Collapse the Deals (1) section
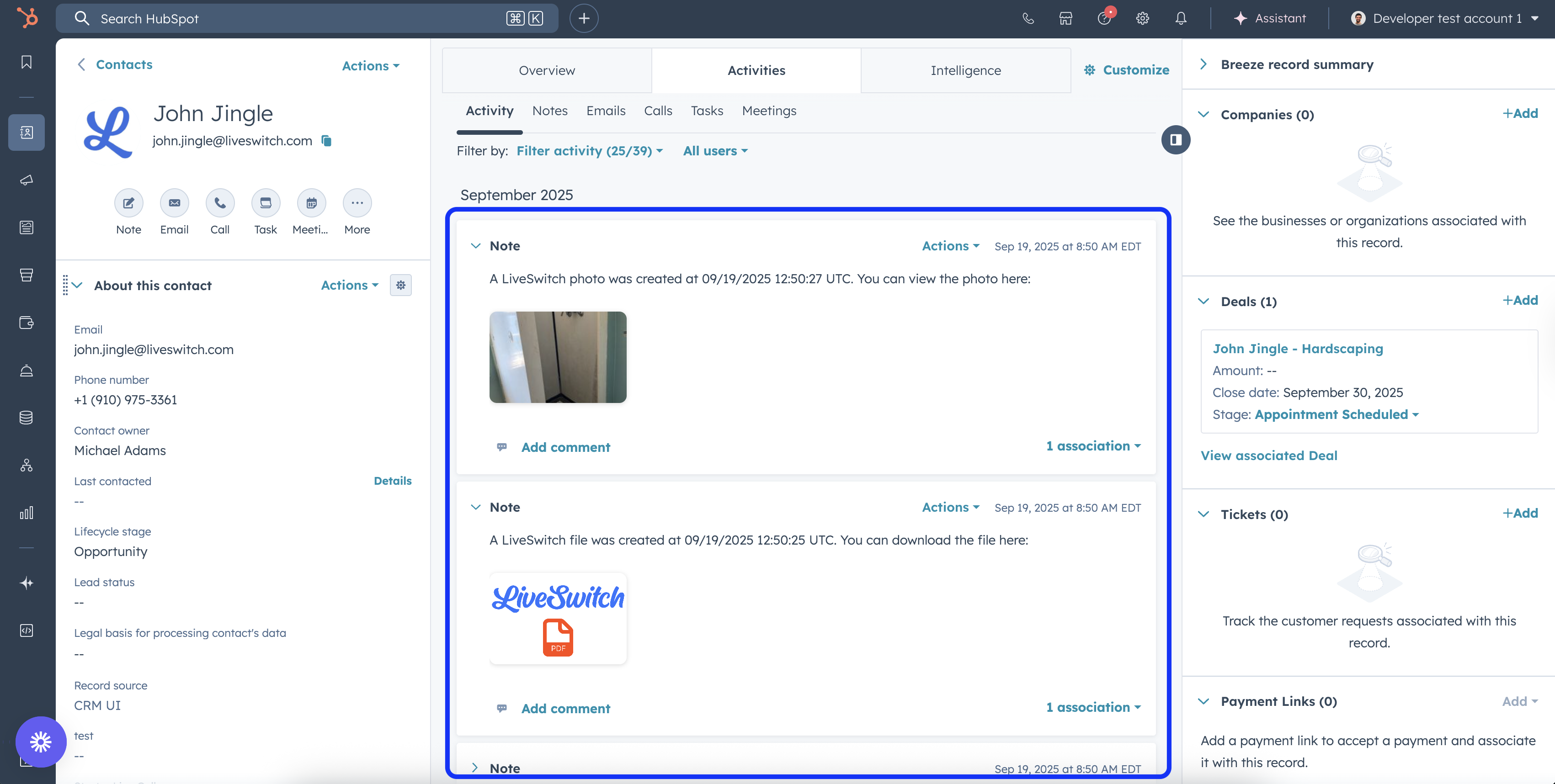 pos(1203,301)
